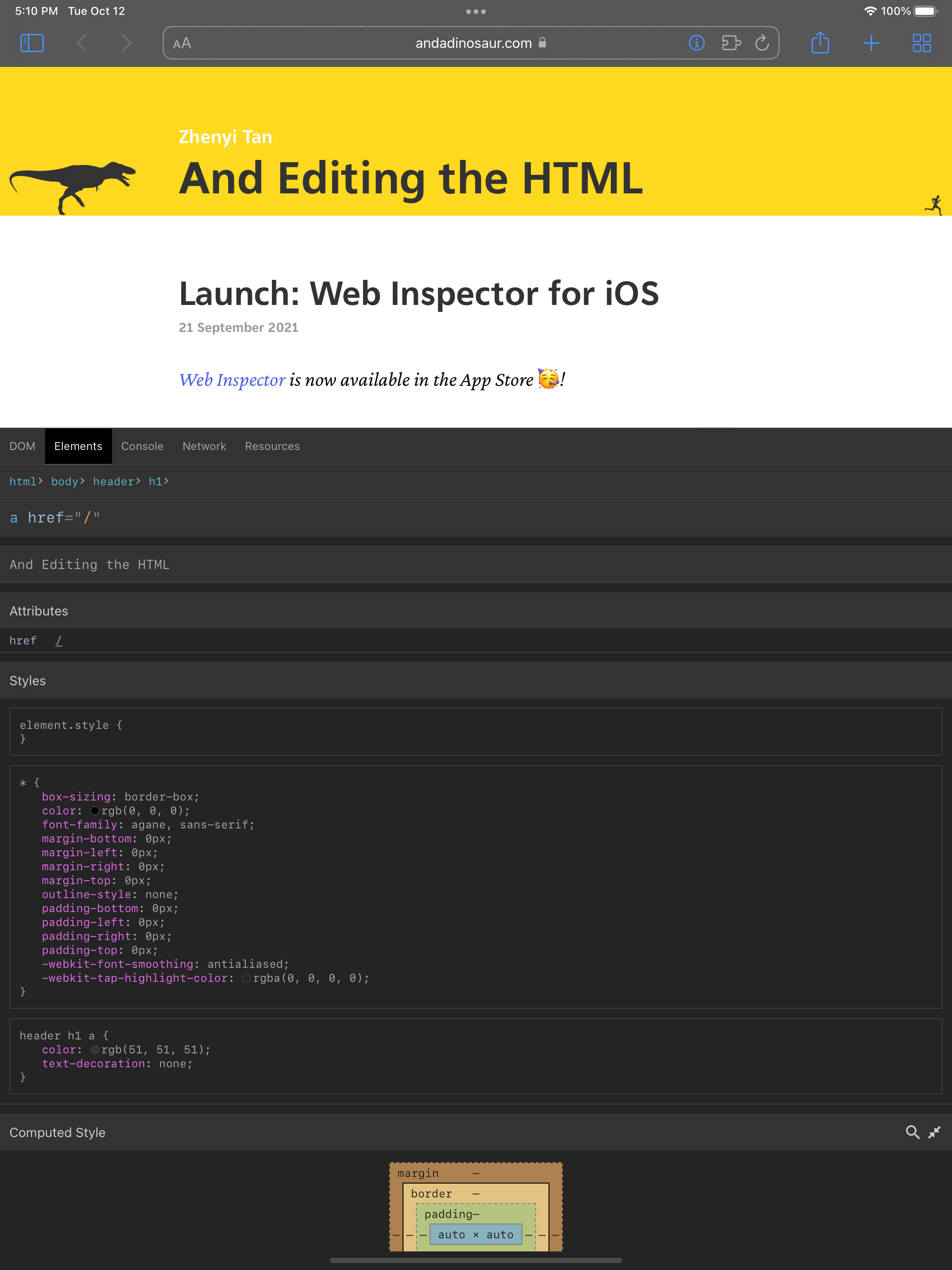Open page display options with AA icon
This screenshot has height=1270, width=952.
(181, 42)
